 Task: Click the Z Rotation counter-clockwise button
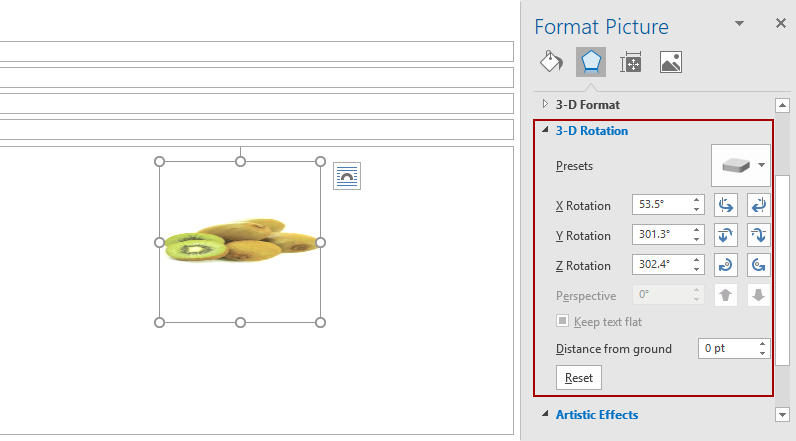758,265
